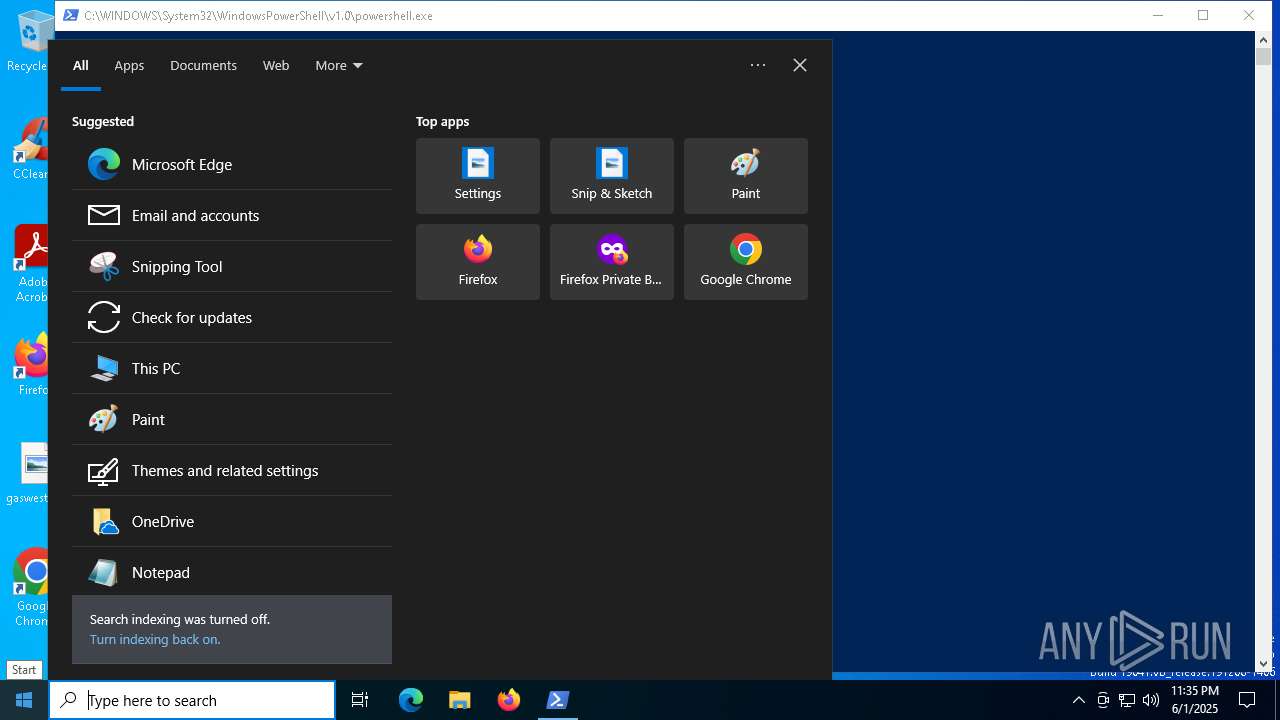
Task: Launch Notepad from suggestions
Action: (x=232, y=572)
